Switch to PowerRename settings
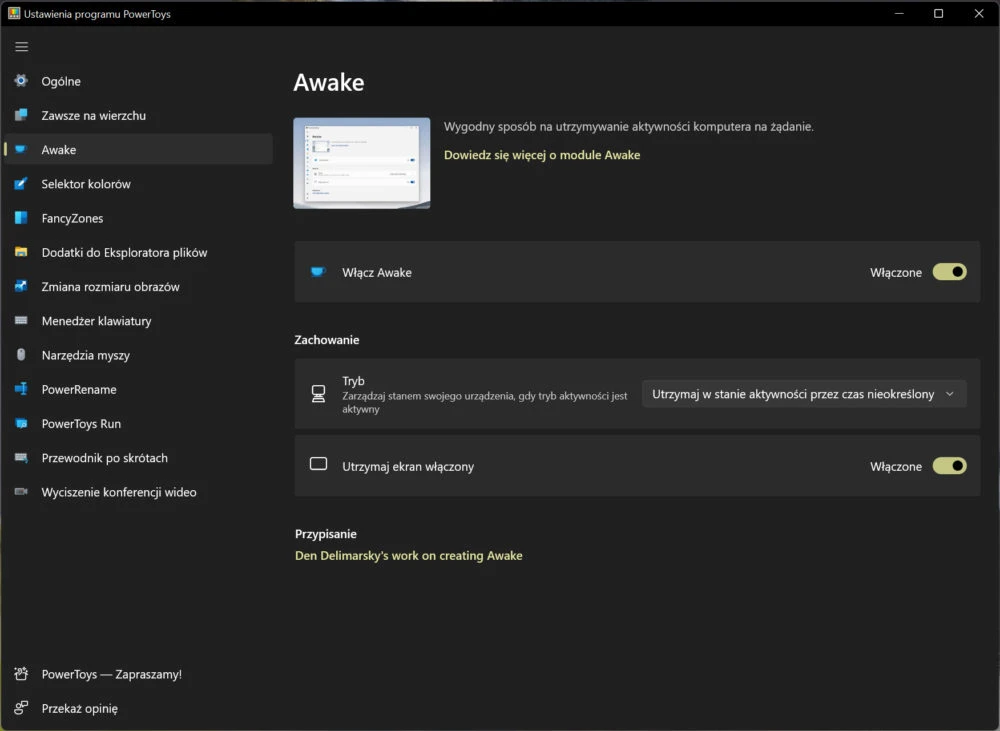Viewport: 1000px width, 731px height. coord(138,389)
